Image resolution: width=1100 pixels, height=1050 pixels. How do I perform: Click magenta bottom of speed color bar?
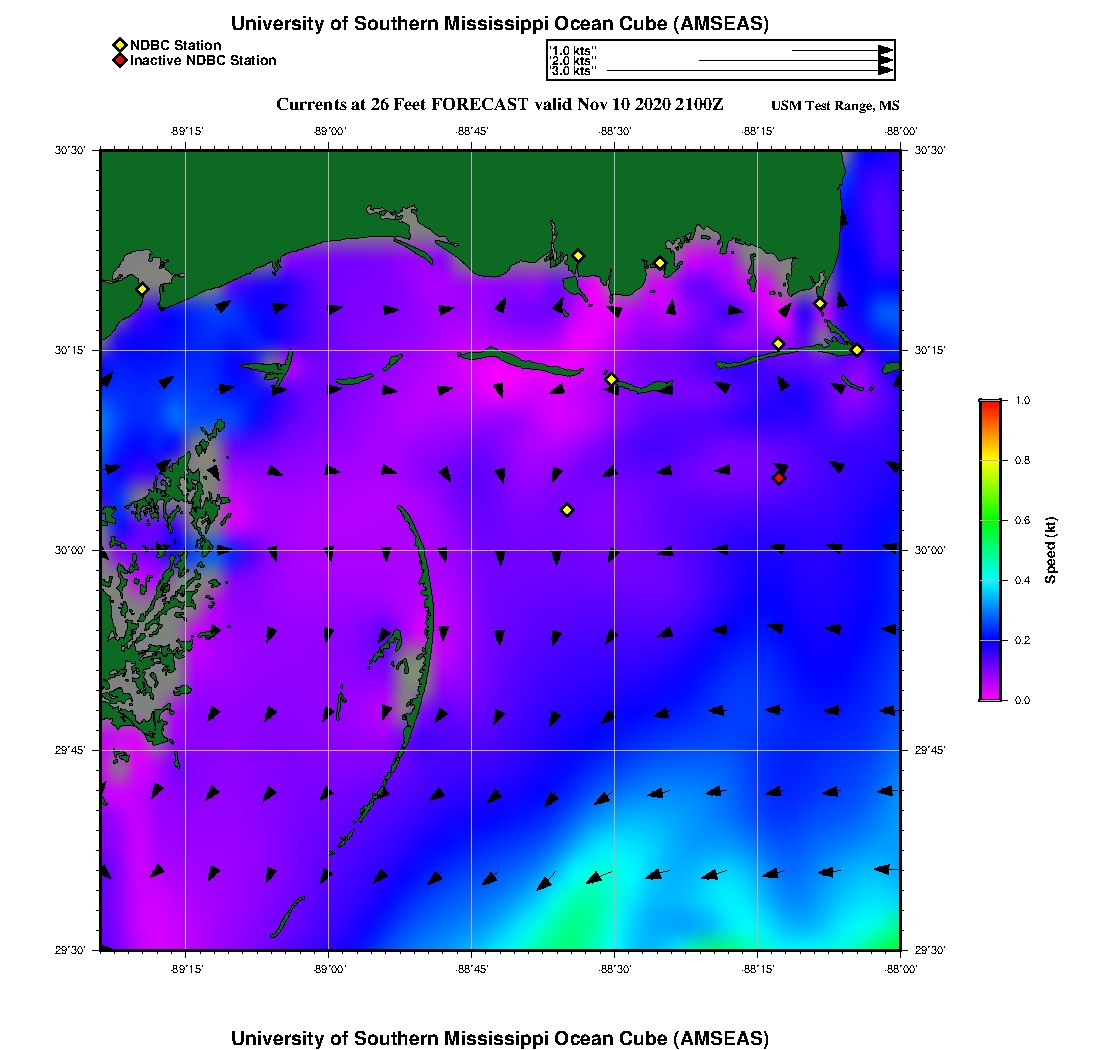(989, 694)
